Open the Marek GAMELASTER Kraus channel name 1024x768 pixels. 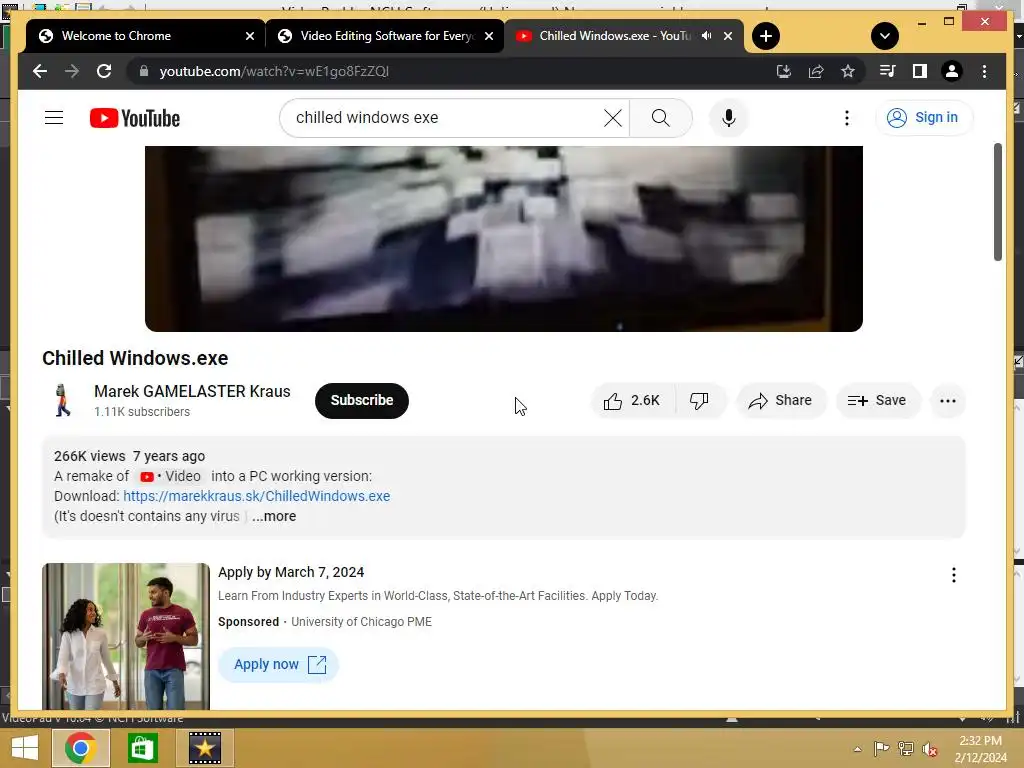(x=192, y=391)
